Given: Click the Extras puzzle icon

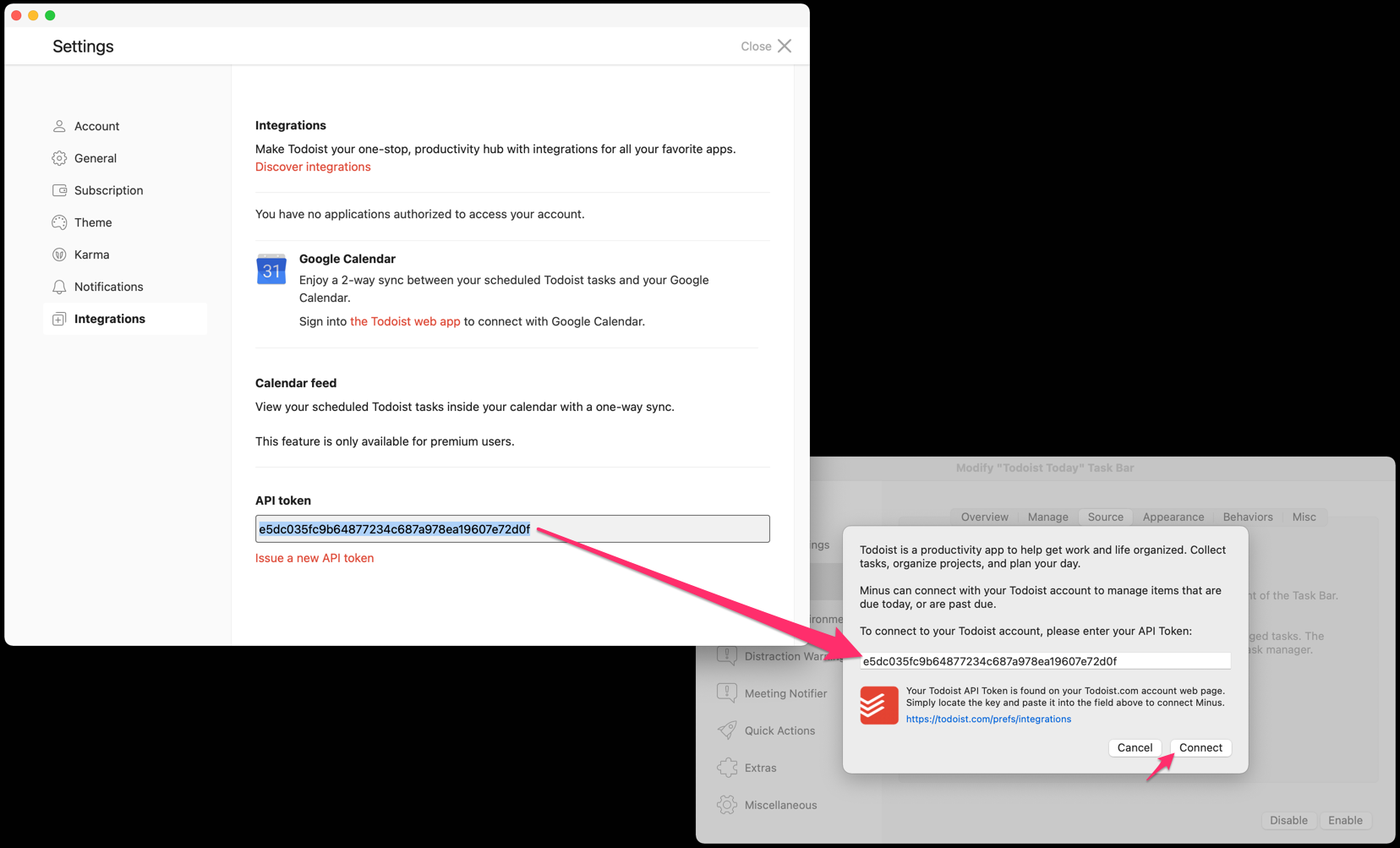Looking at the screenshot, I should [726, 768].
